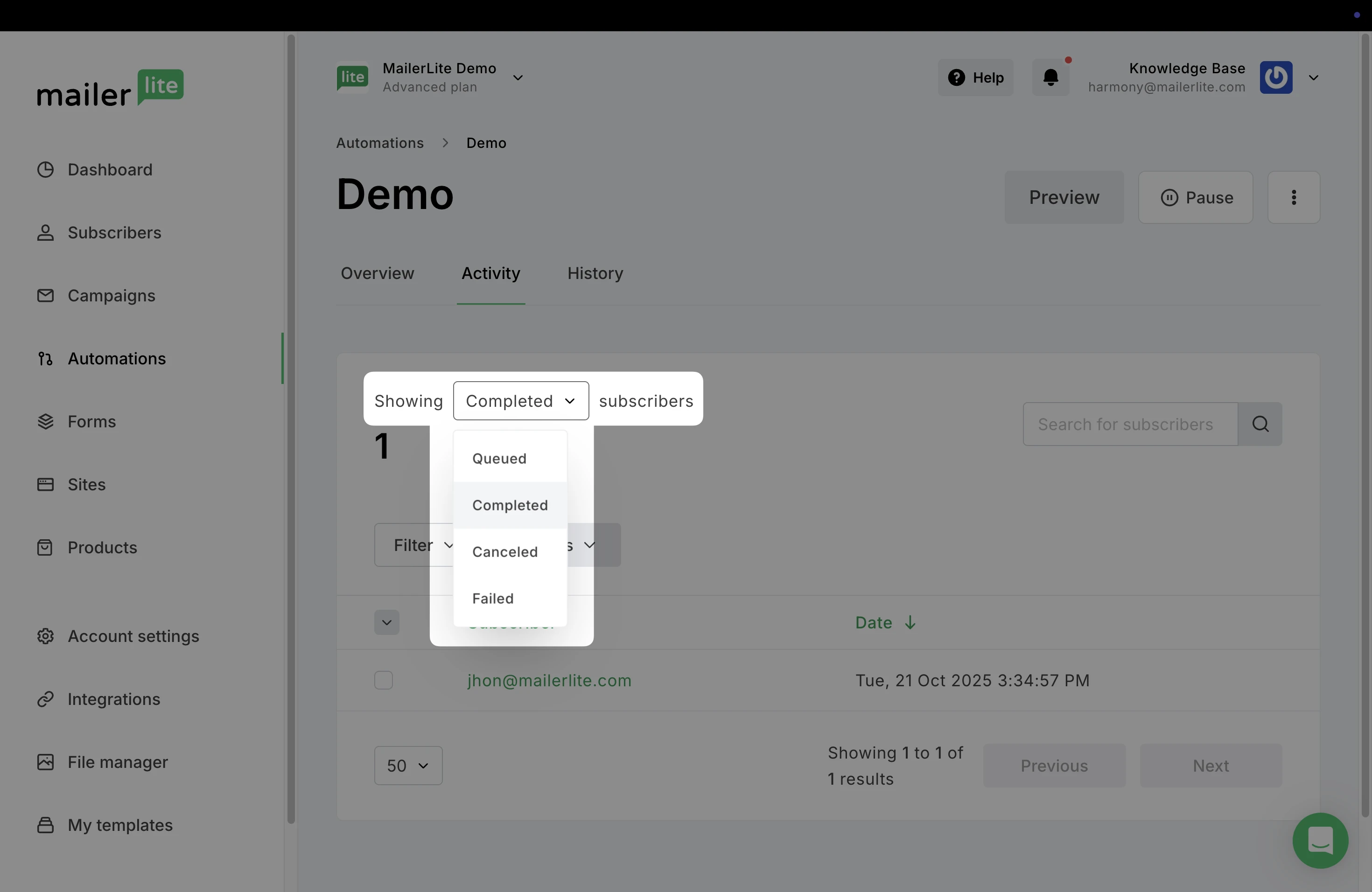This screenshot has width=1372, height=892.
Task: Click the File manager sidebar icon
Action: 46,762
